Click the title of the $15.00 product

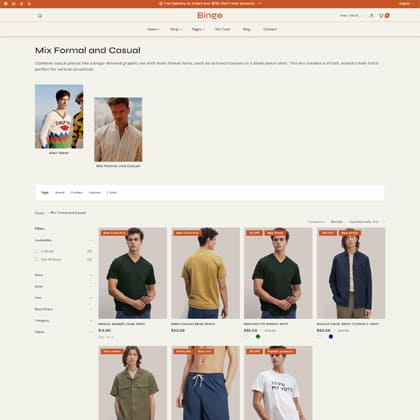pyautogui.click(x=121, y=324)
